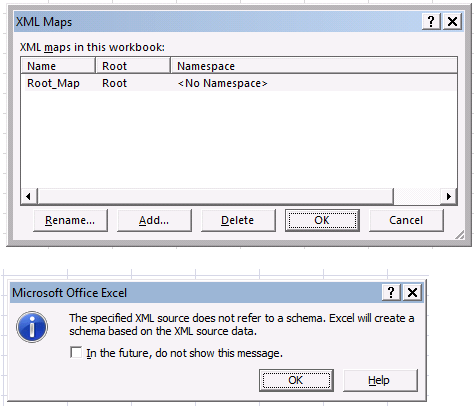Confirm XML Maps dialog with OK

[322, 220]
